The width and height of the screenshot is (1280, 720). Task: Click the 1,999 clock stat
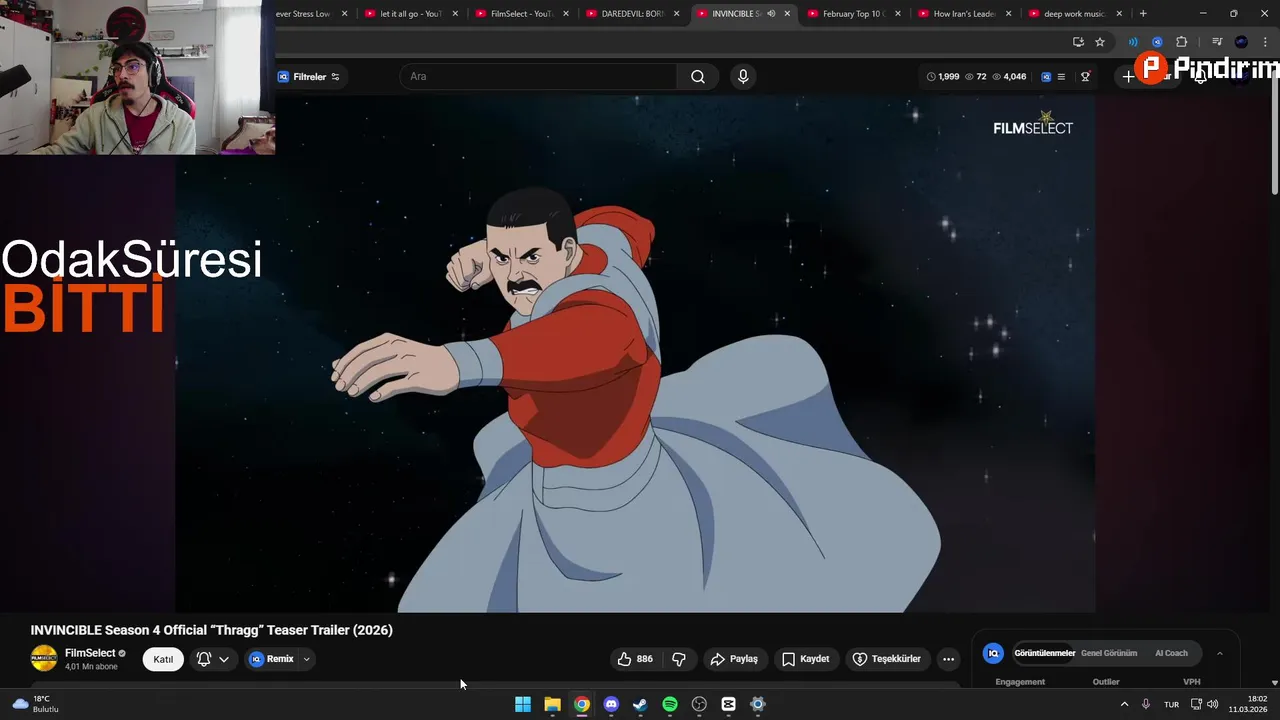click(943, 77)
